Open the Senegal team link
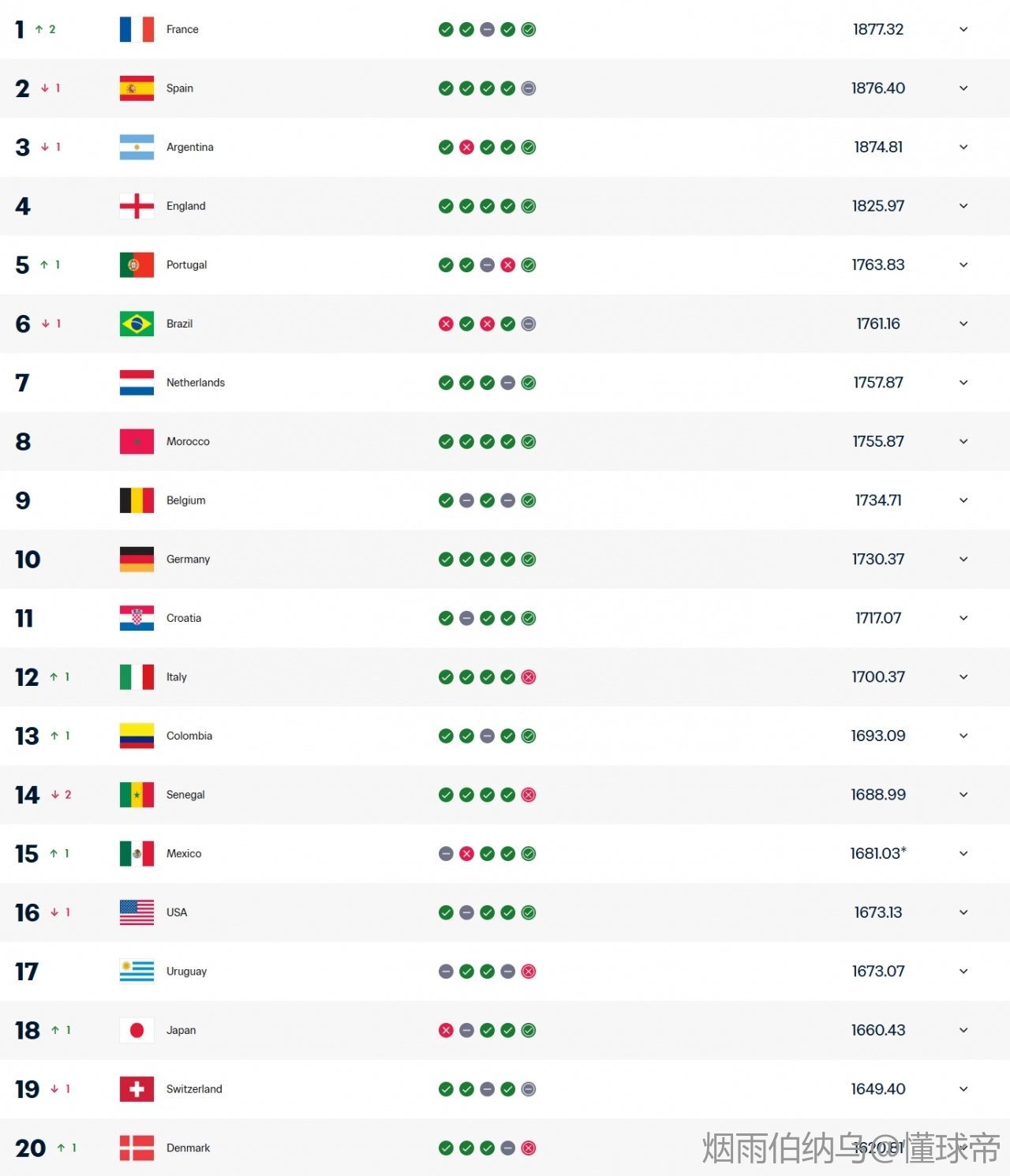1010x1176 pixels. click(185, 795)
